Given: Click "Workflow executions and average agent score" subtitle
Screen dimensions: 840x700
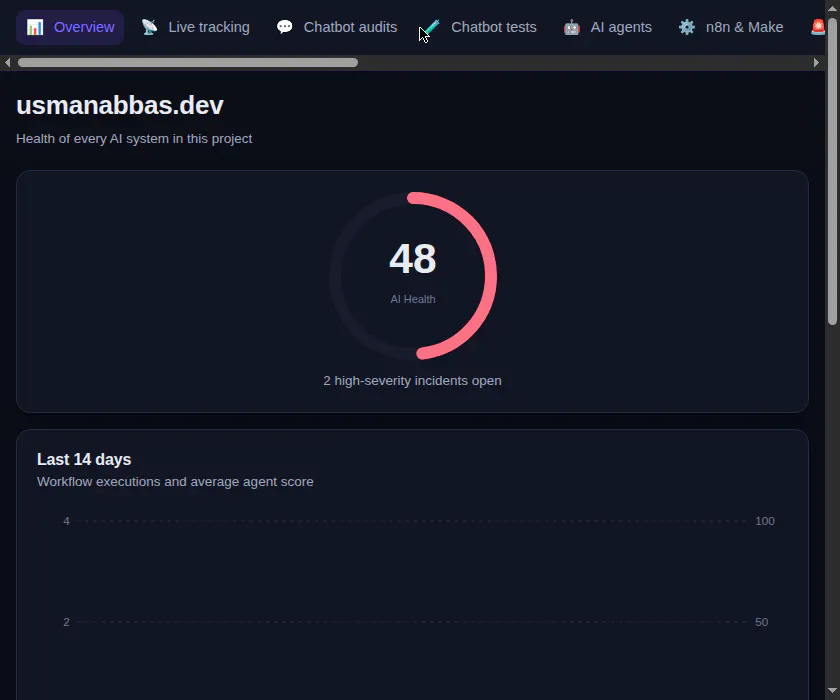Looking at the screenshot, I should [x=175, y=482].
